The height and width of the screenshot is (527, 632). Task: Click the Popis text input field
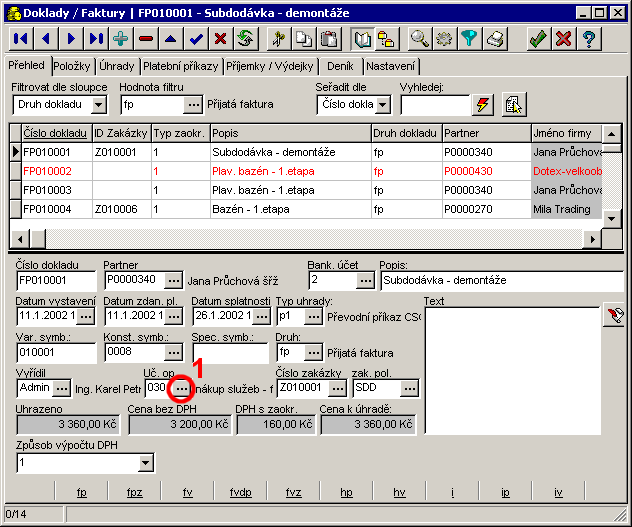pos(500,281)
